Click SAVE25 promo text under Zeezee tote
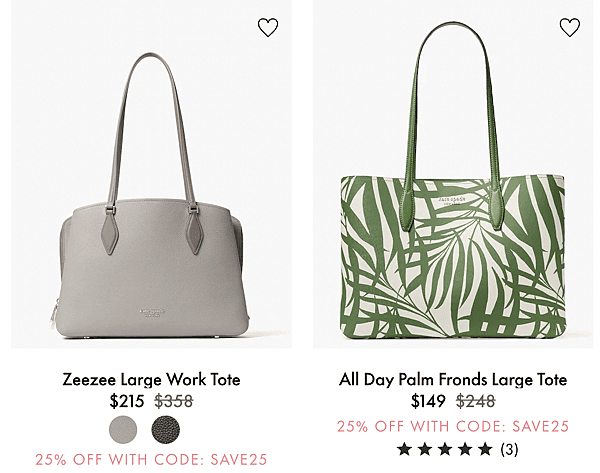Image resolution: width=600 pixels, height=473 pixels. (151, 460)
